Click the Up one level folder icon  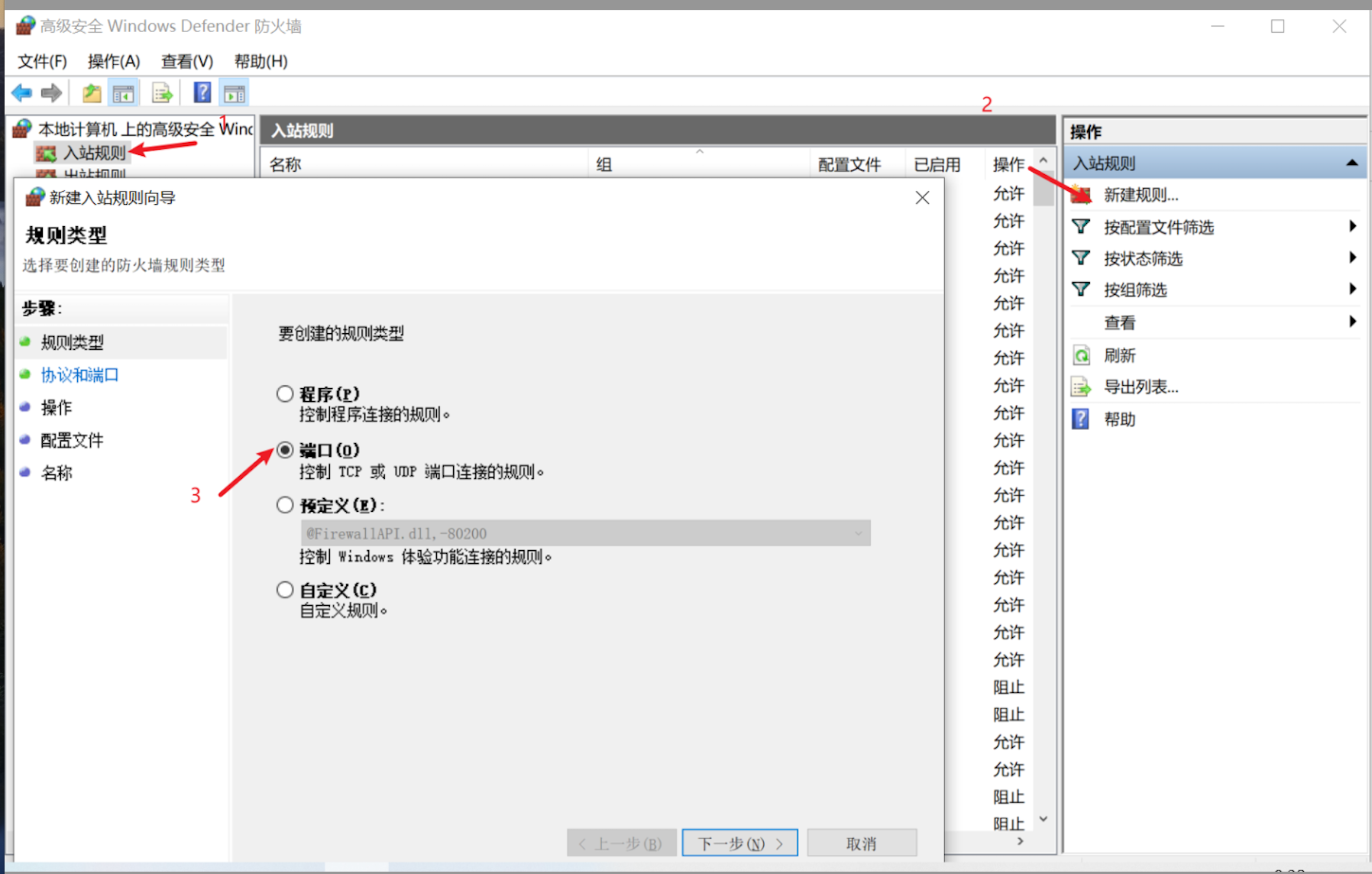(92, 93)
